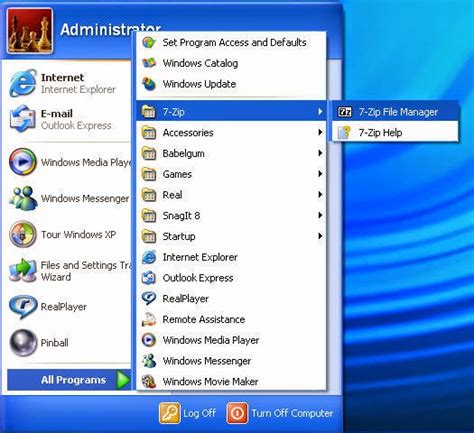The width and height of the screenshot is (474, 433).
Task: Click the Pinball icon
Action: (x=23, y=343)
